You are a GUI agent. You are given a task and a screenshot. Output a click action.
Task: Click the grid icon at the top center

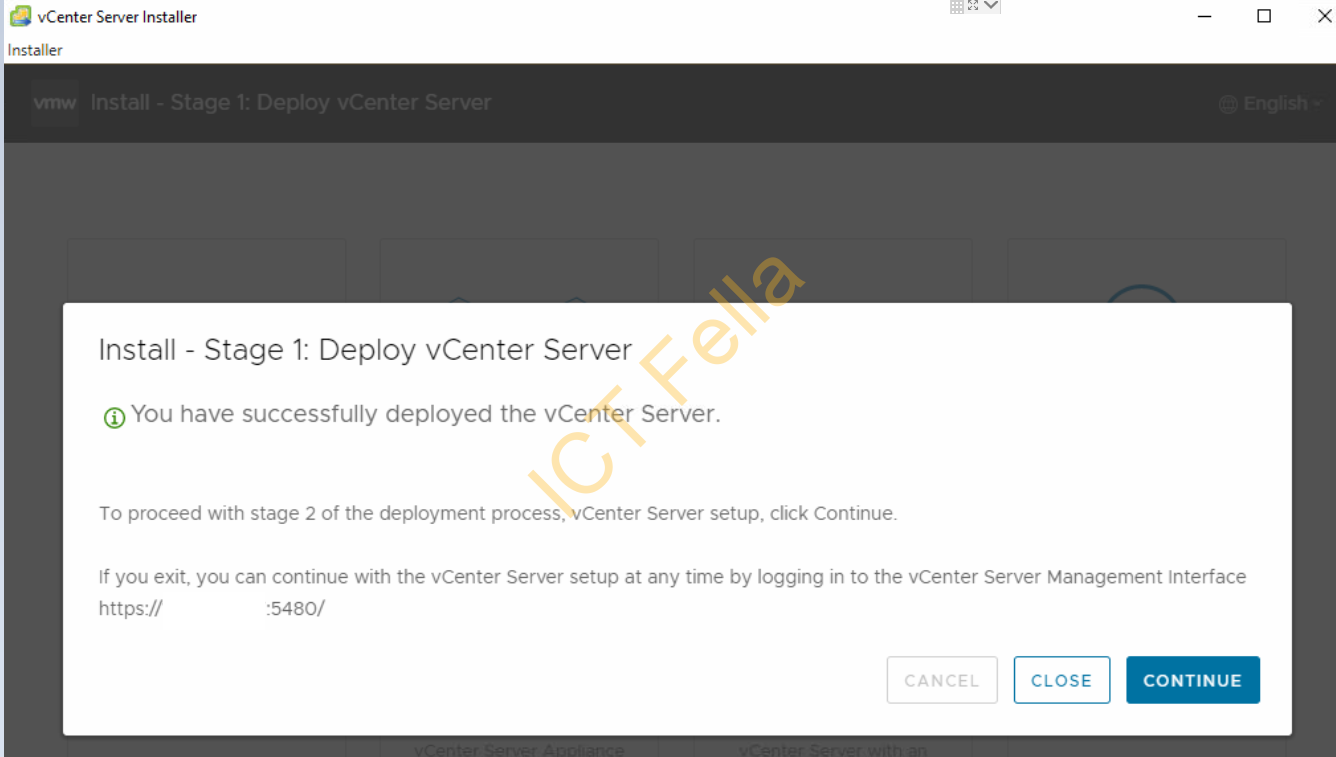(x=957, y=6)
